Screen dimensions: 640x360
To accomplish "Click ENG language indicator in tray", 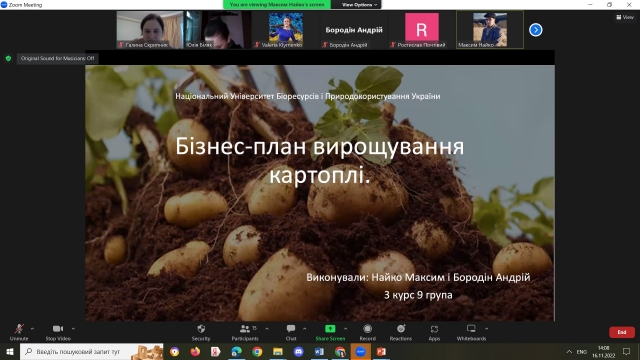I will pos(582,351).
